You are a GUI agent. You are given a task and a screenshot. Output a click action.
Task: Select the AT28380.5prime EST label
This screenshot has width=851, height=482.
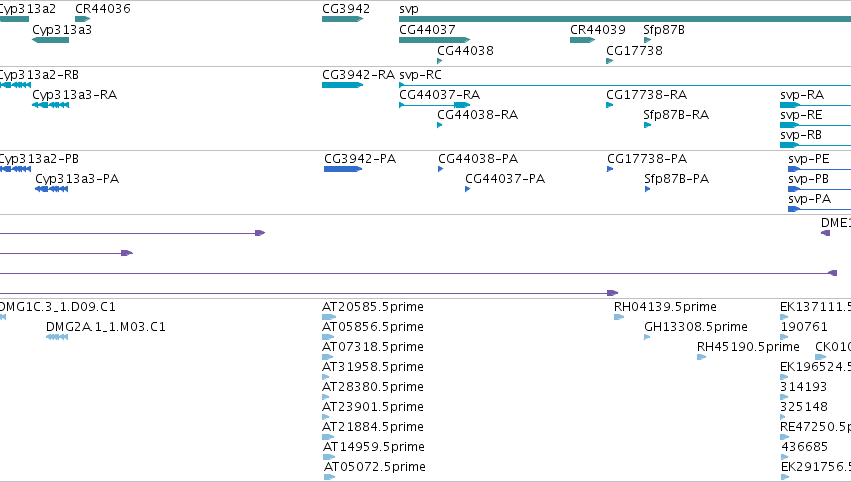pyautogui.click(x=373, y=388)
